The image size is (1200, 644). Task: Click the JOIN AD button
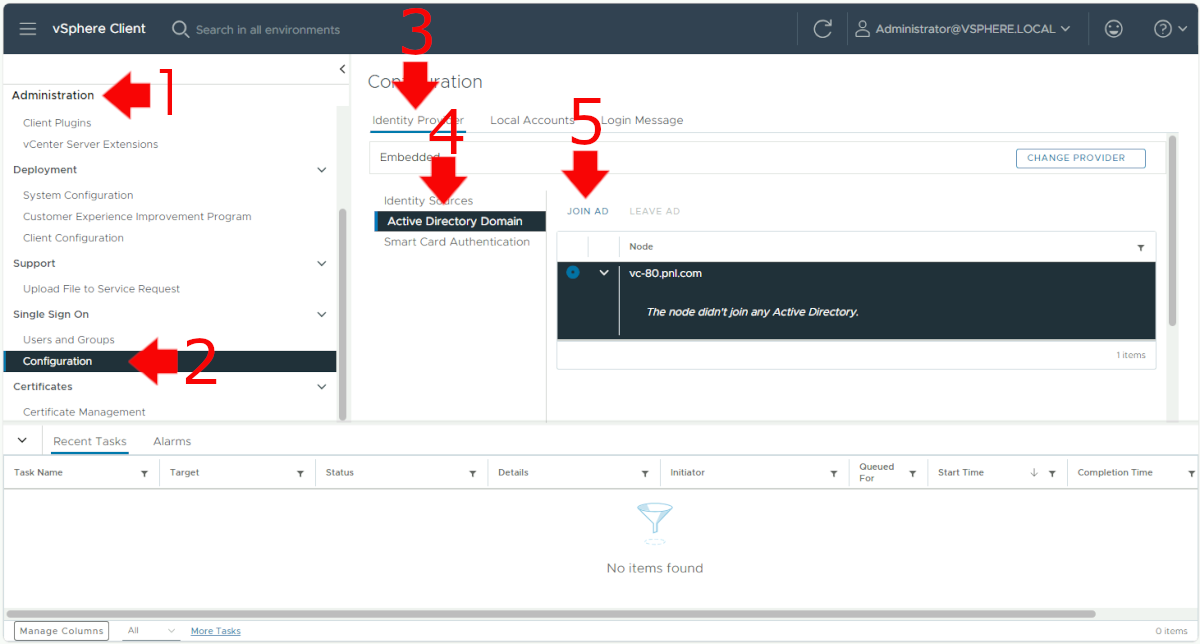pyautogui.click(x=588, y=212)
